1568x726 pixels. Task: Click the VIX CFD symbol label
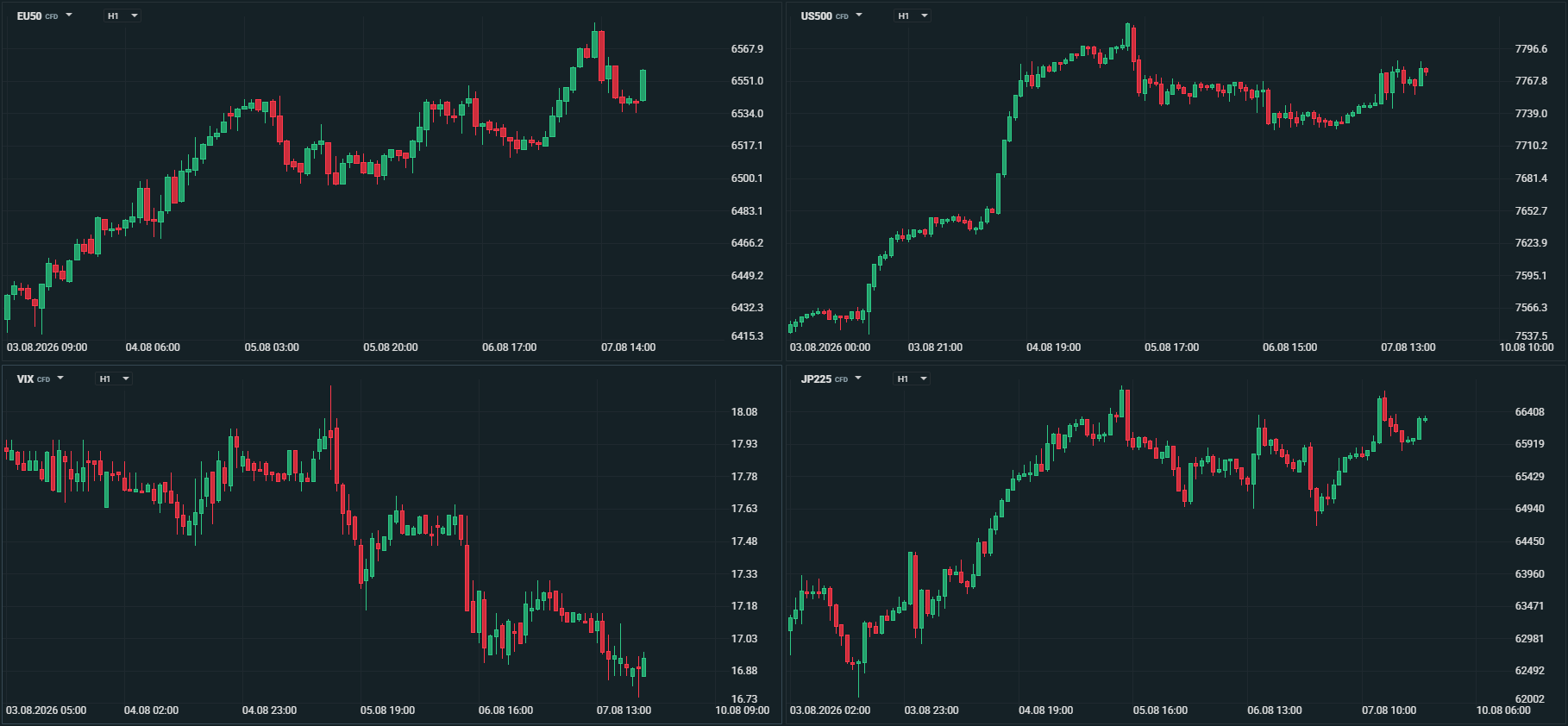pyautogui.click(x=34, y=379)
